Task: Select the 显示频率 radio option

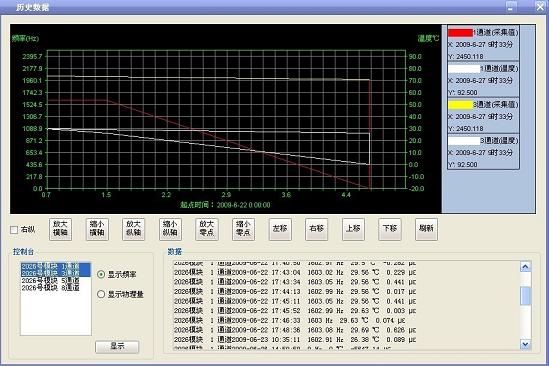Action: point(101,274)
